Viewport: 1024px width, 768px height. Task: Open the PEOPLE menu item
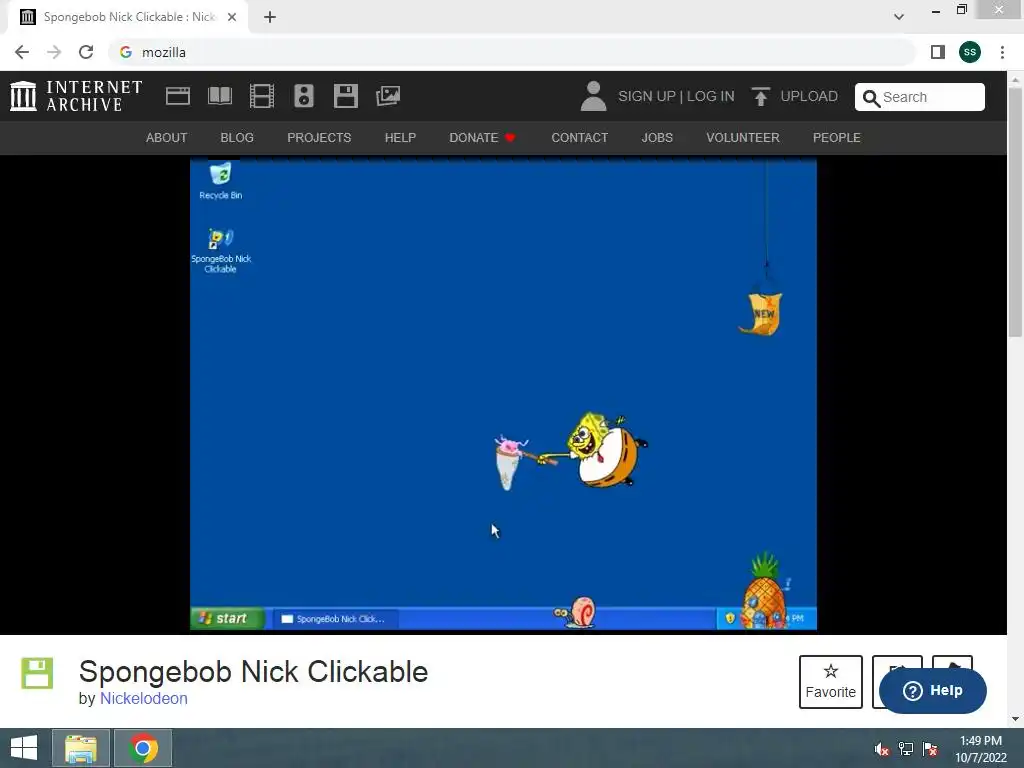(837, 138)
